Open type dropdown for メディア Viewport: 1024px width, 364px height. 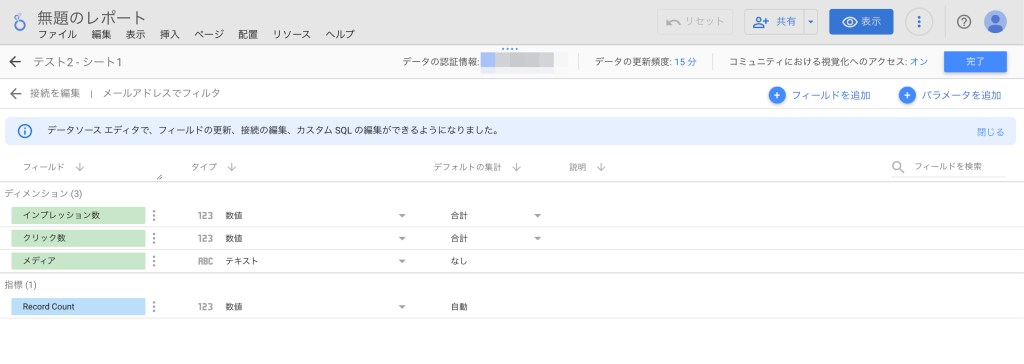point(402,261)
